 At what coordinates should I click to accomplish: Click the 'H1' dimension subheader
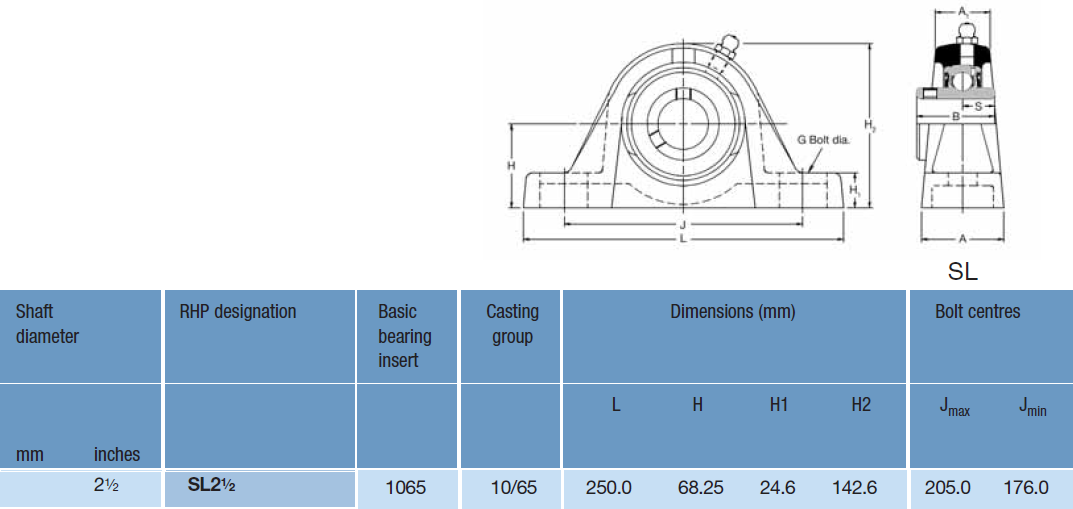click(x=779, y=405)
